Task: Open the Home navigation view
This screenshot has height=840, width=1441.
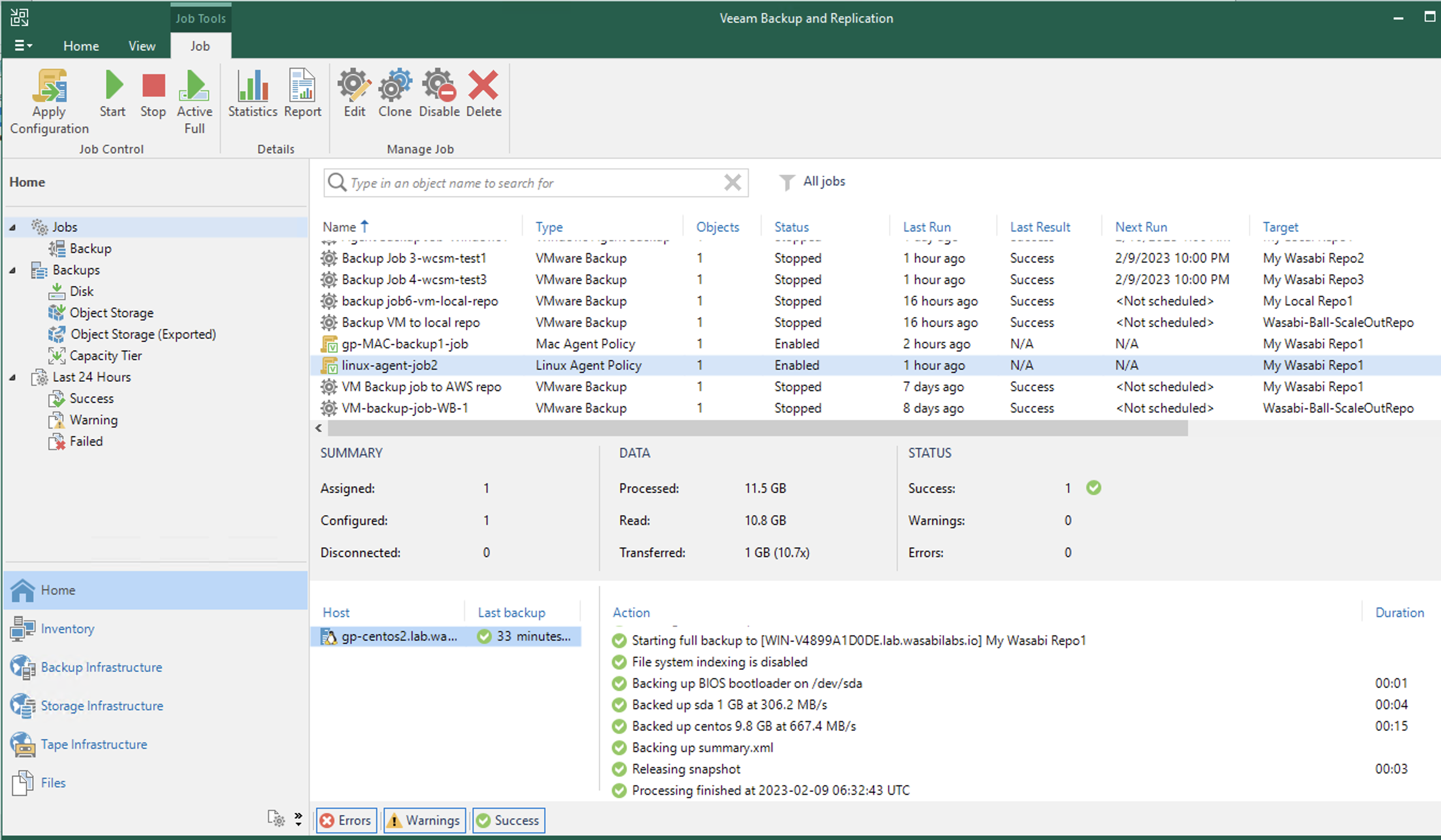Action: coord(155,590)
